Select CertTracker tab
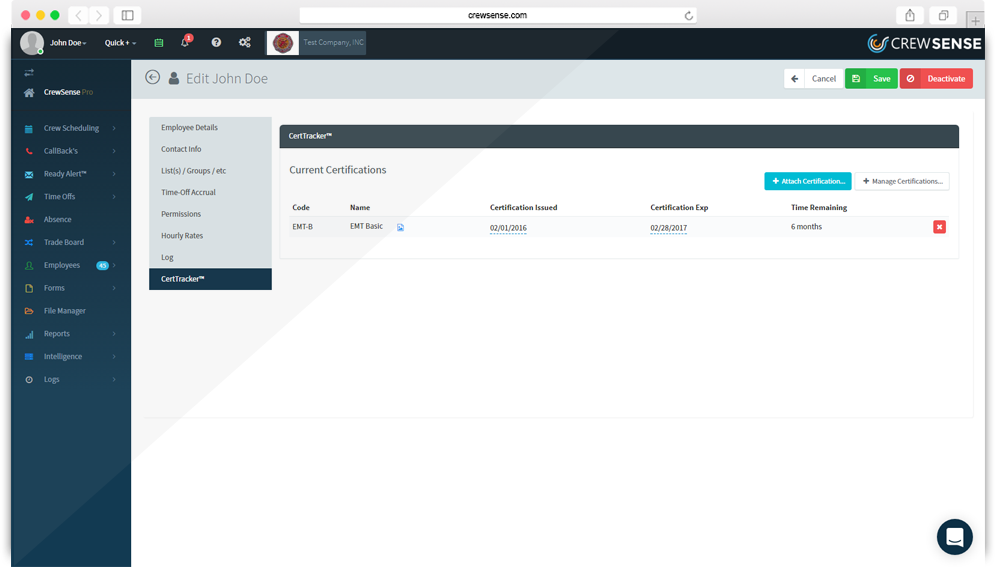Screen dimensions: 995x567 tap(210, 279)
